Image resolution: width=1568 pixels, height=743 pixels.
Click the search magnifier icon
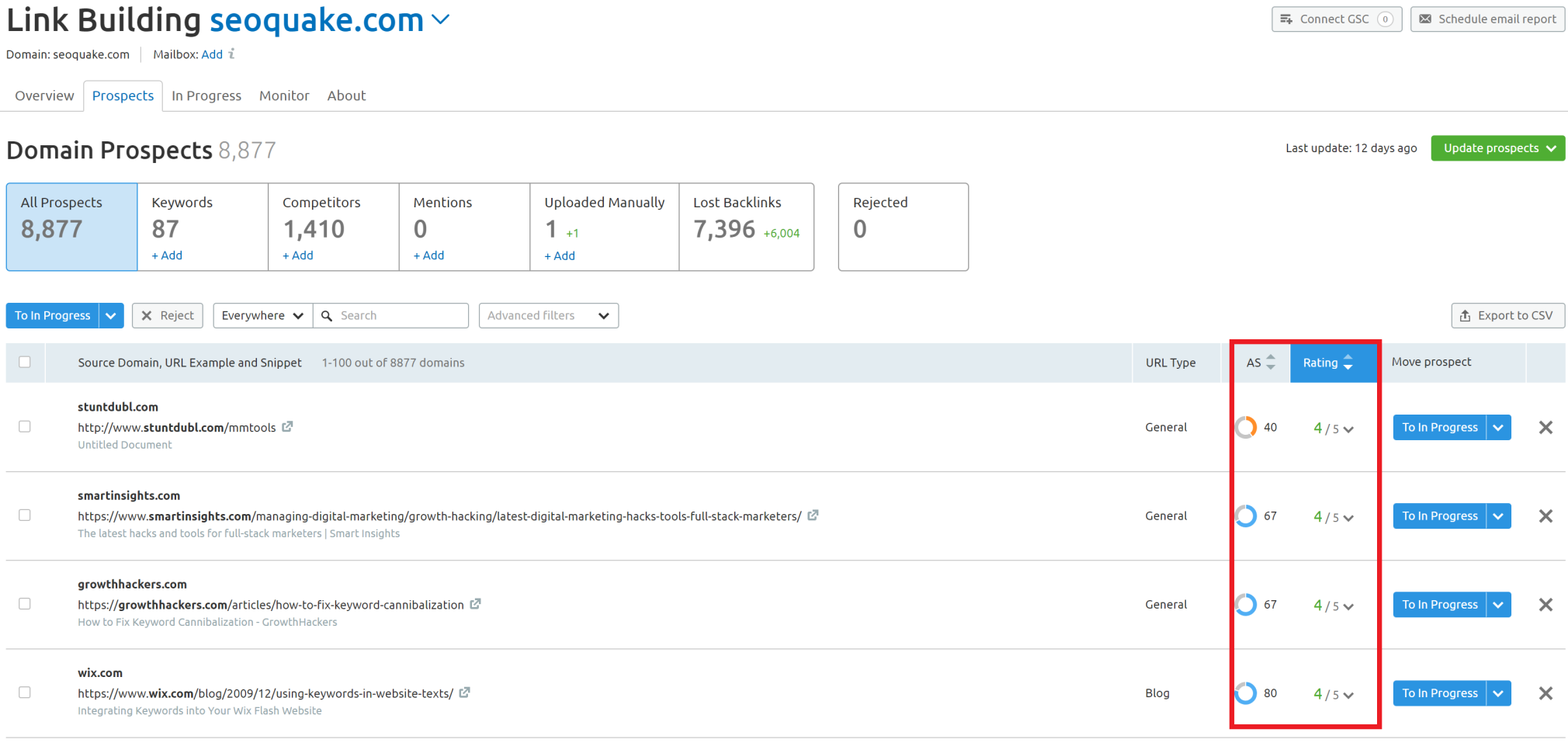327,315
